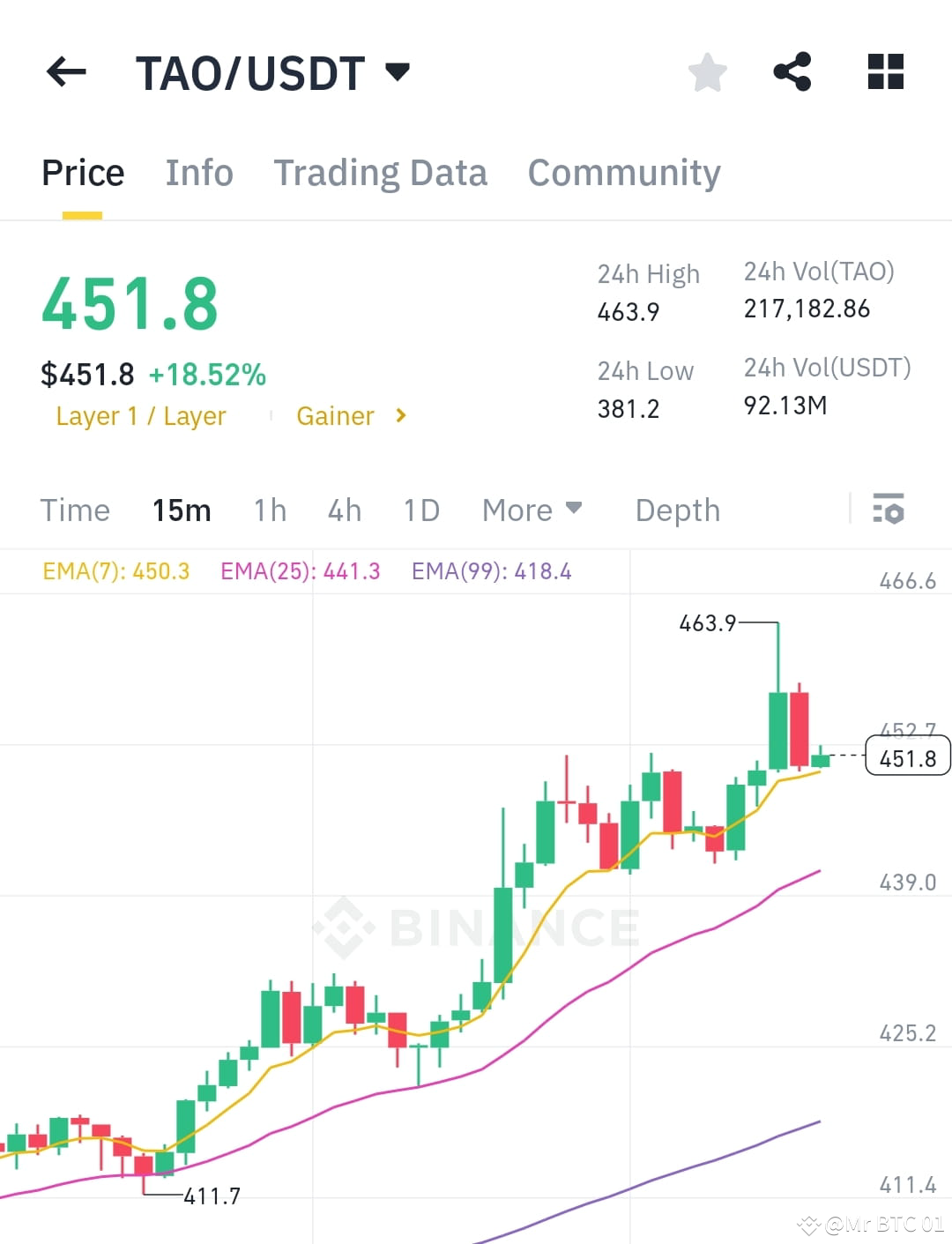Open the share options for TAO/USDT
The image size is (952, 1244).
point(793,73)
